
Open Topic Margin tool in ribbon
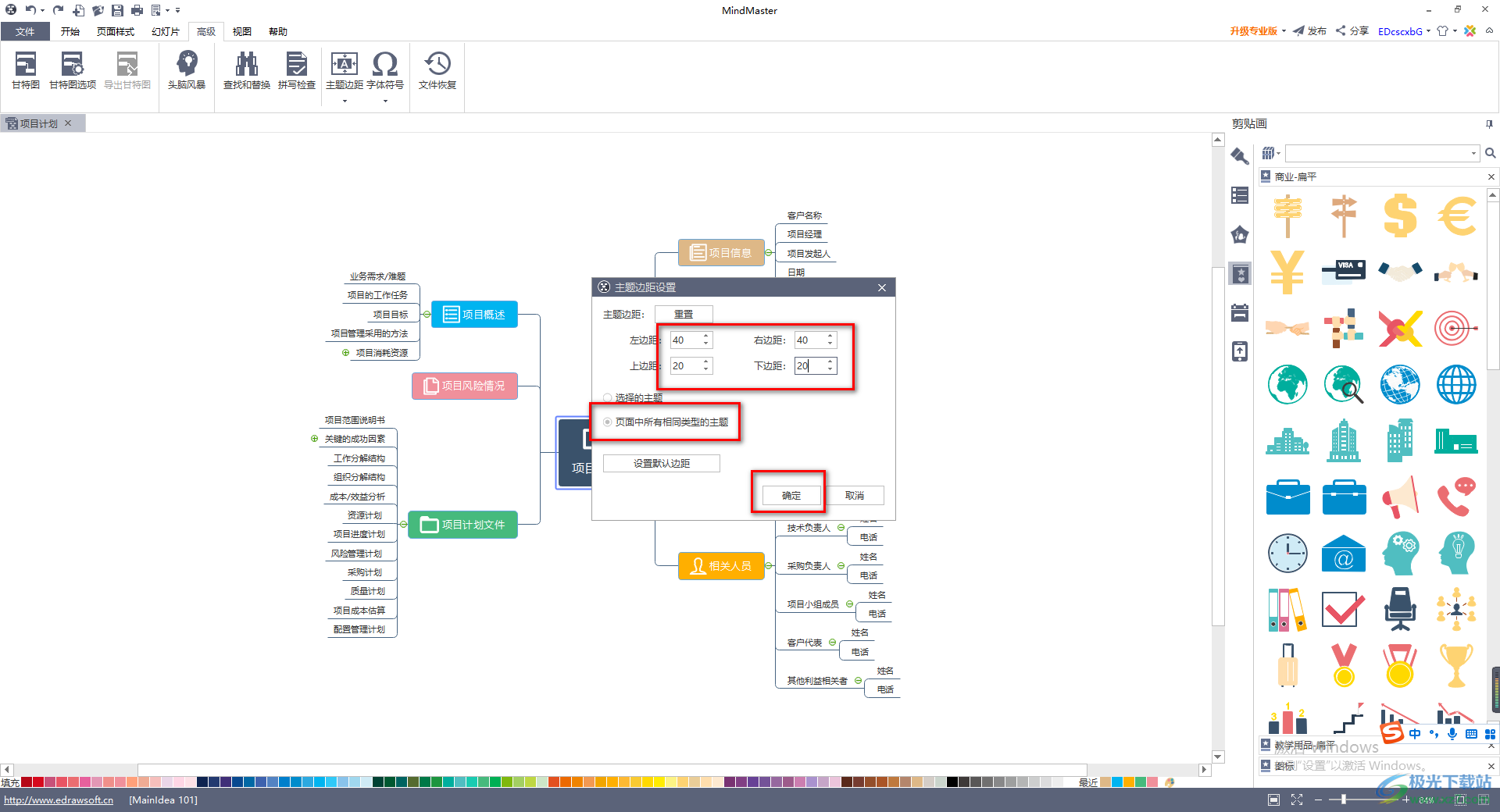(x=345, y=71)
